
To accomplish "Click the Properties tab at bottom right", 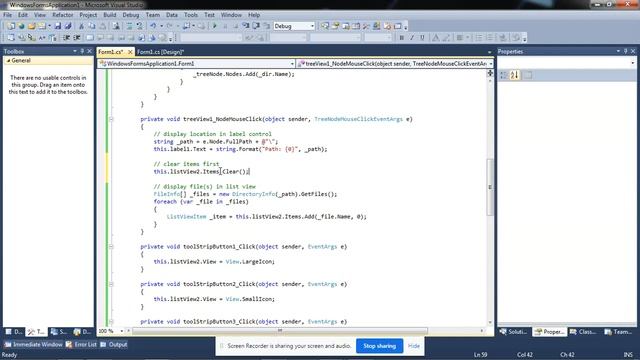I will 549,332.
